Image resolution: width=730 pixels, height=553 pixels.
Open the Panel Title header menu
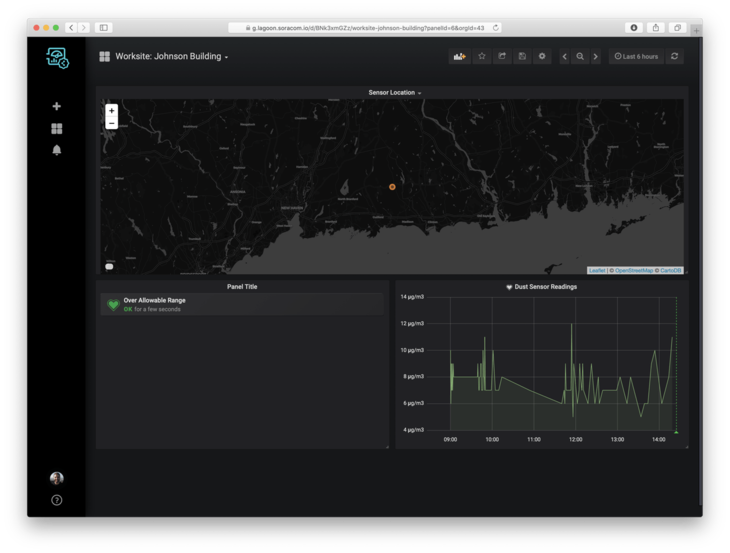click(242, 287)
